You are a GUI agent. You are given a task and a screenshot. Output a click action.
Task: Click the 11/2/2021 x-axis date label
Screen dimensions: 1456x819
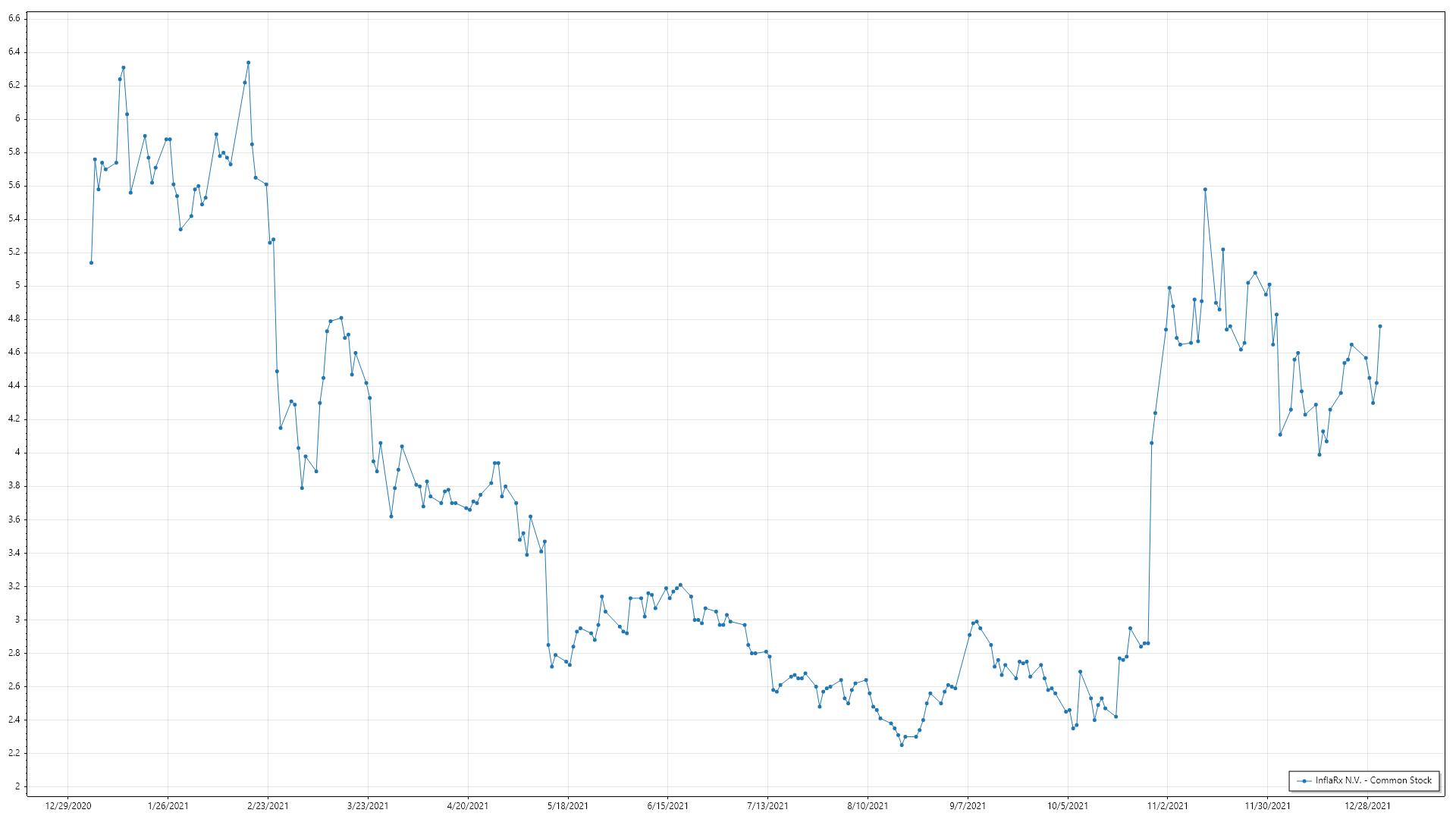click(1168, 805)
